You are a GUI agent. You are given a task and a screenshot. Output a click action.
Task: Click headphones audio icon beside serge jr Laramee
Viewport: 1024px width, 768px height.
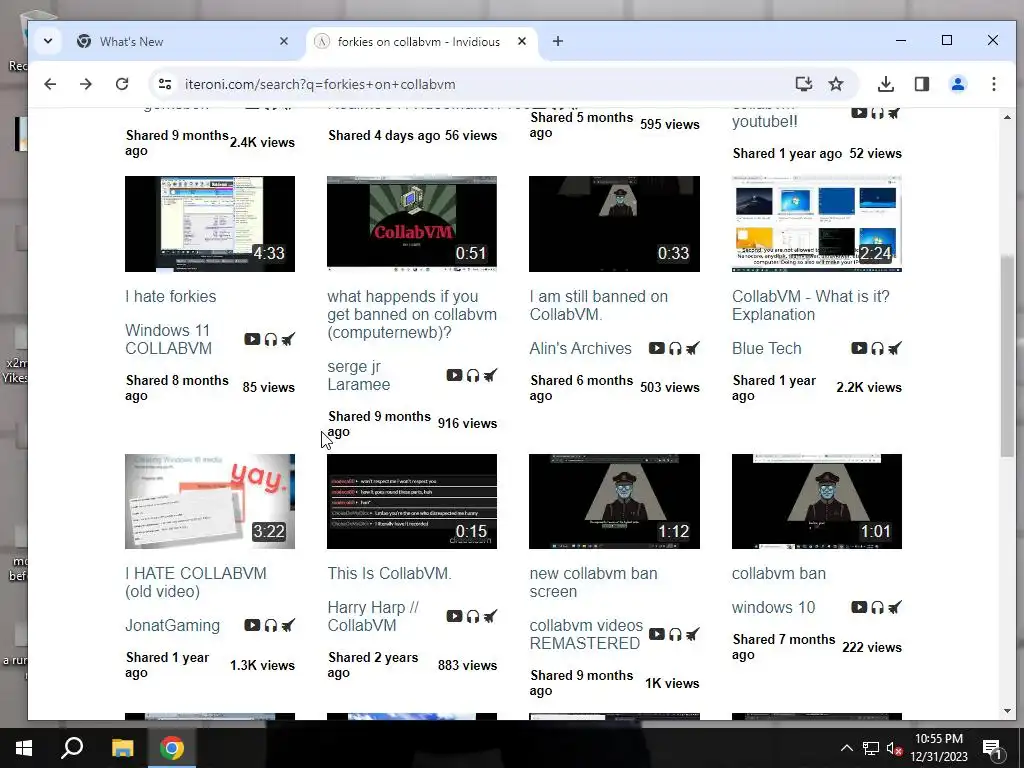click(x=473, y=376)
